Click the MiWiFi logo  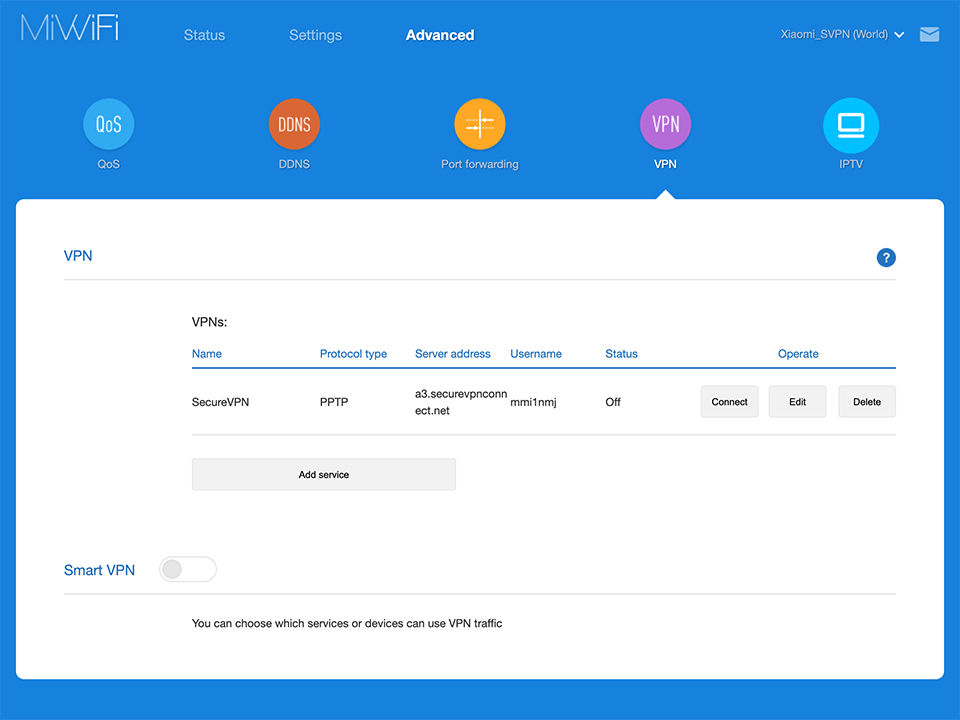click(x=70, y=30)
